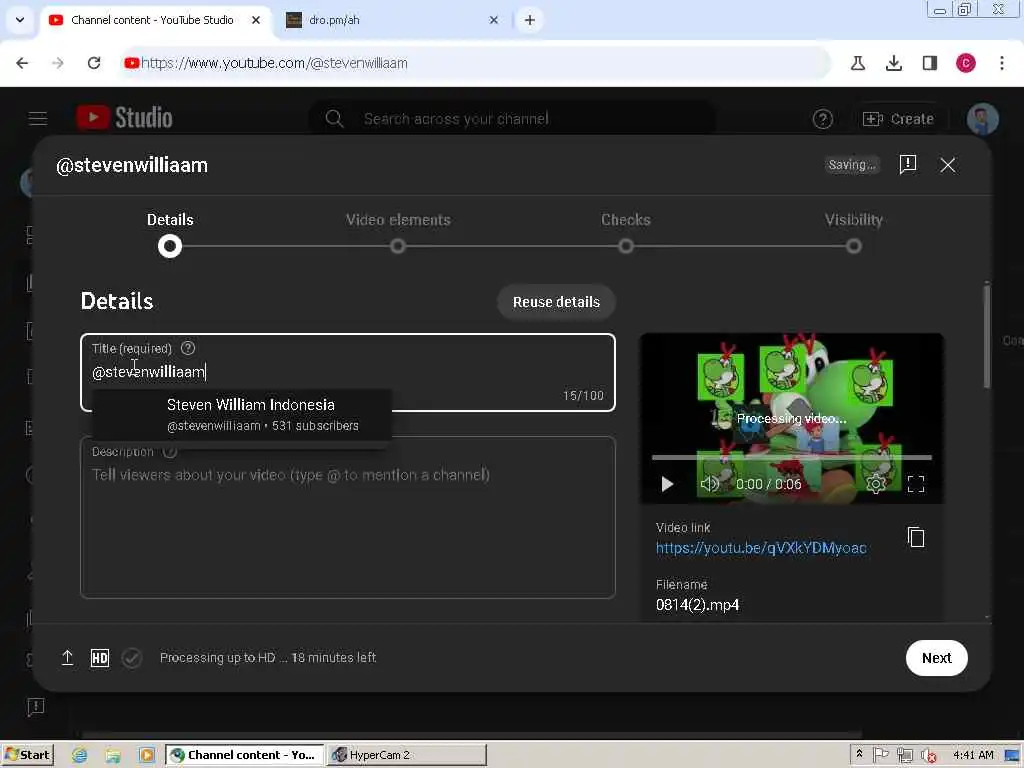Send feedback using dialog feedback icon

coord(908,165)
